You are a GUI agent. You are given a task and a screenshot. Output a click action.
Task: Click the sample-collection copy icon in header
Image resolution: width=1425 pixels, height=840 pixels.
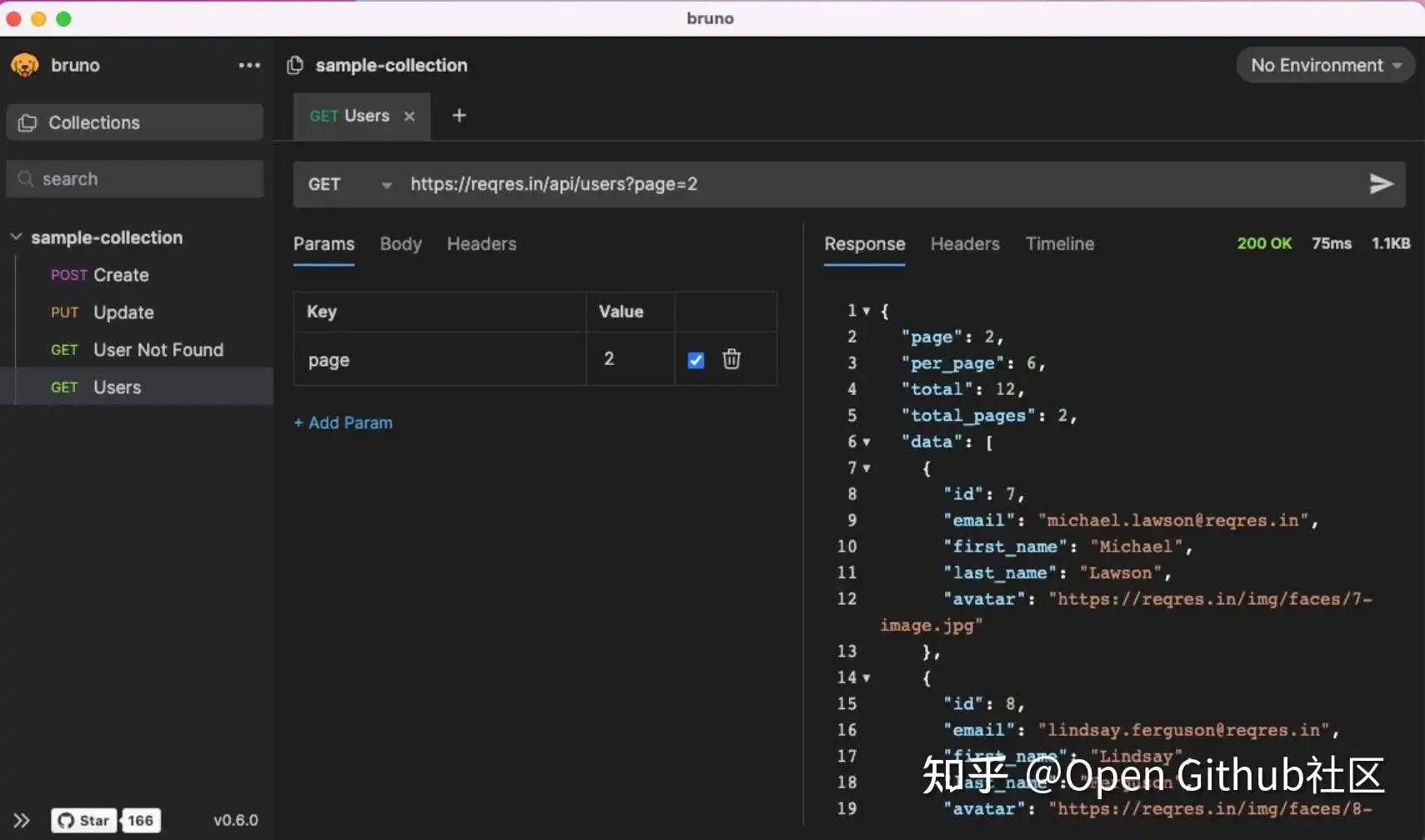[295, 65]
